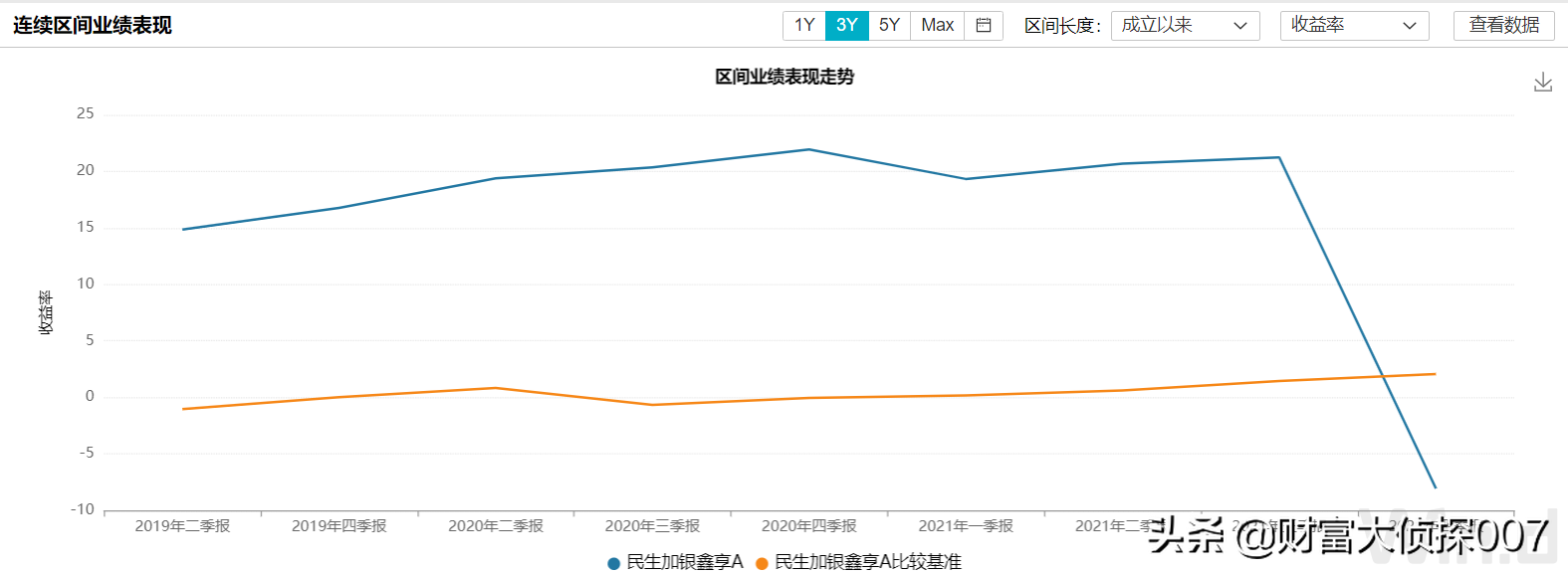The width and height of the screenshot is (1568, 574).
Task: Open the 收益率 metric dropdown
Action: point(1354,26)
